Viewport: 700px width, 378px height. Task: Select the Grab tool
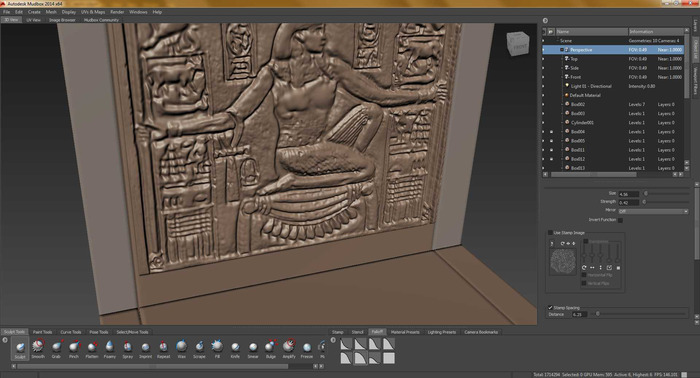point(56,349)
